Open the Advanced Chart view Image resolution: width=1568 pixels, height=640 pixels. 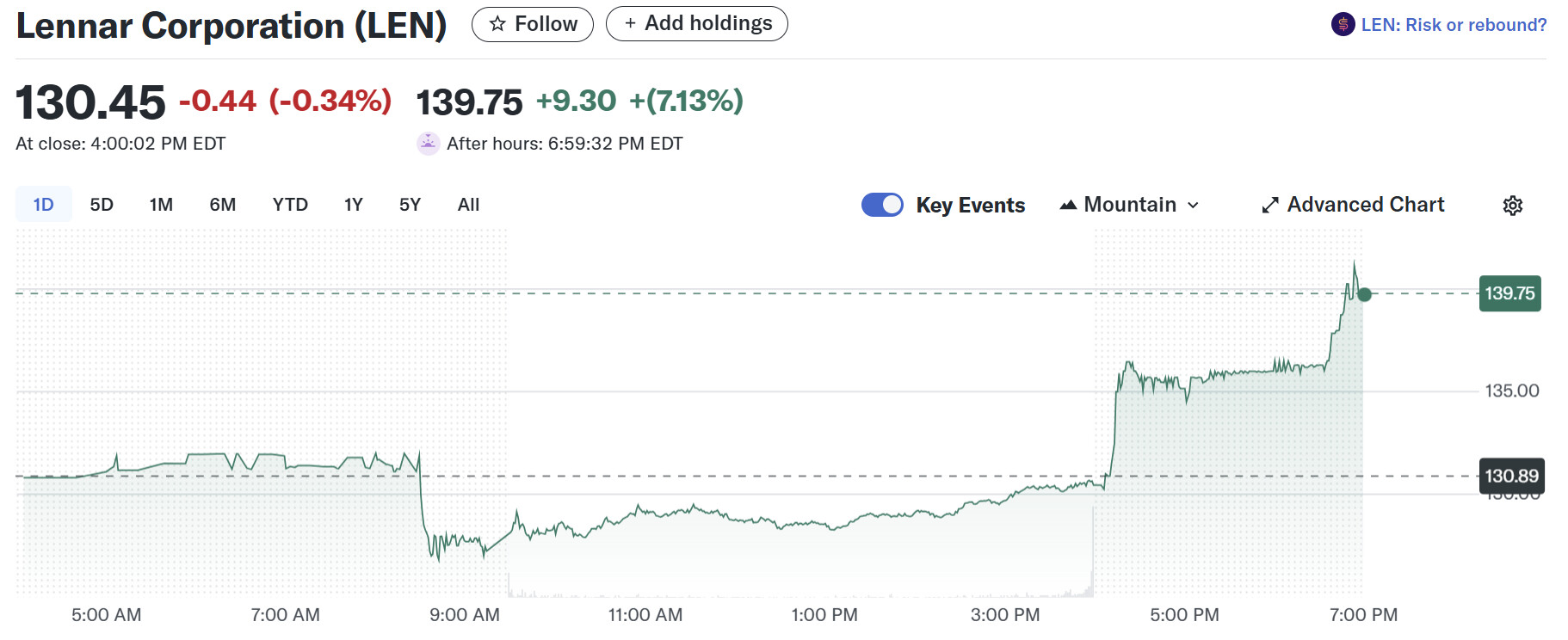[1365, 205]
